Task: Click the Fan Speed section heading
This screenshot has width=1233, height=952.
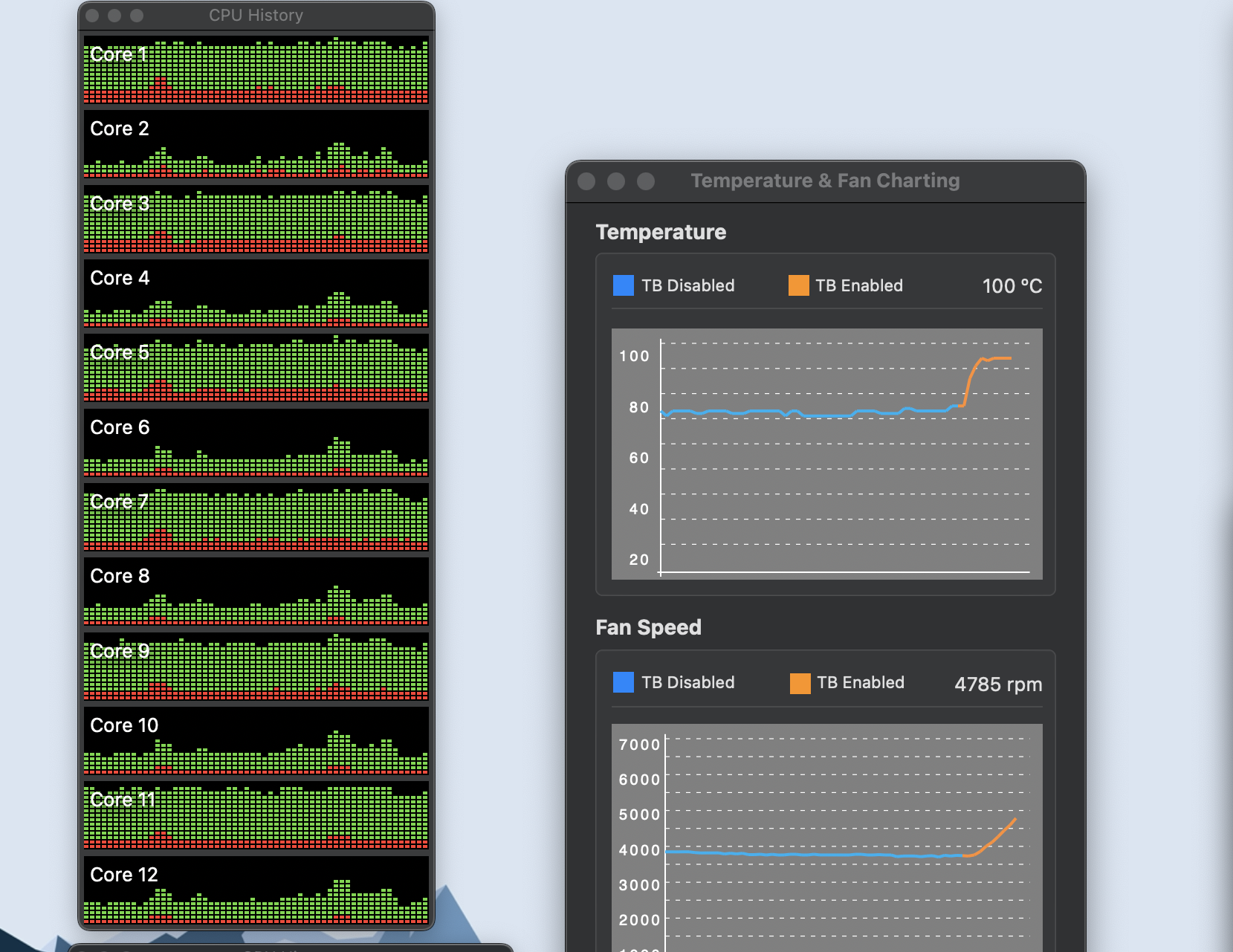Action: click(x=648, y=627)
